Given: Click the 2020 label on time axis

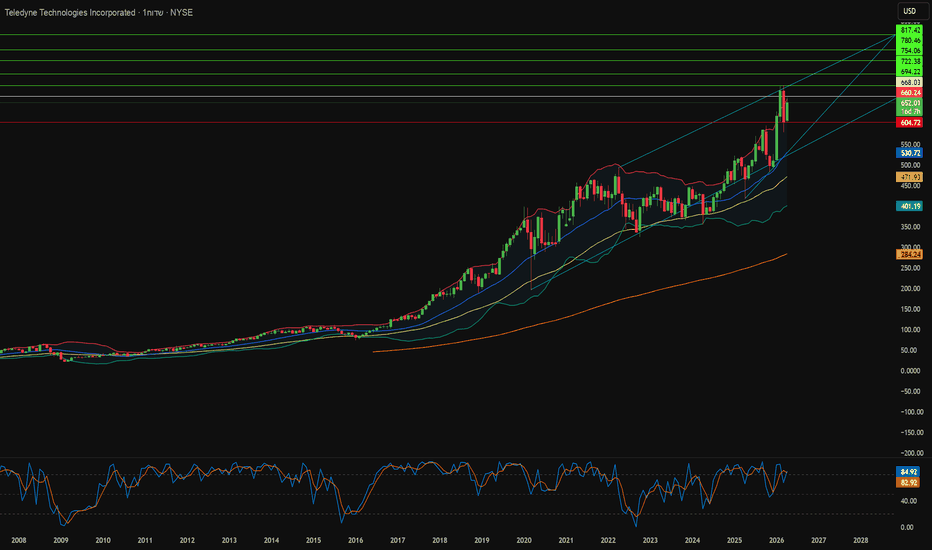Looking at the screenshot, I should click(x=524, y=539).
